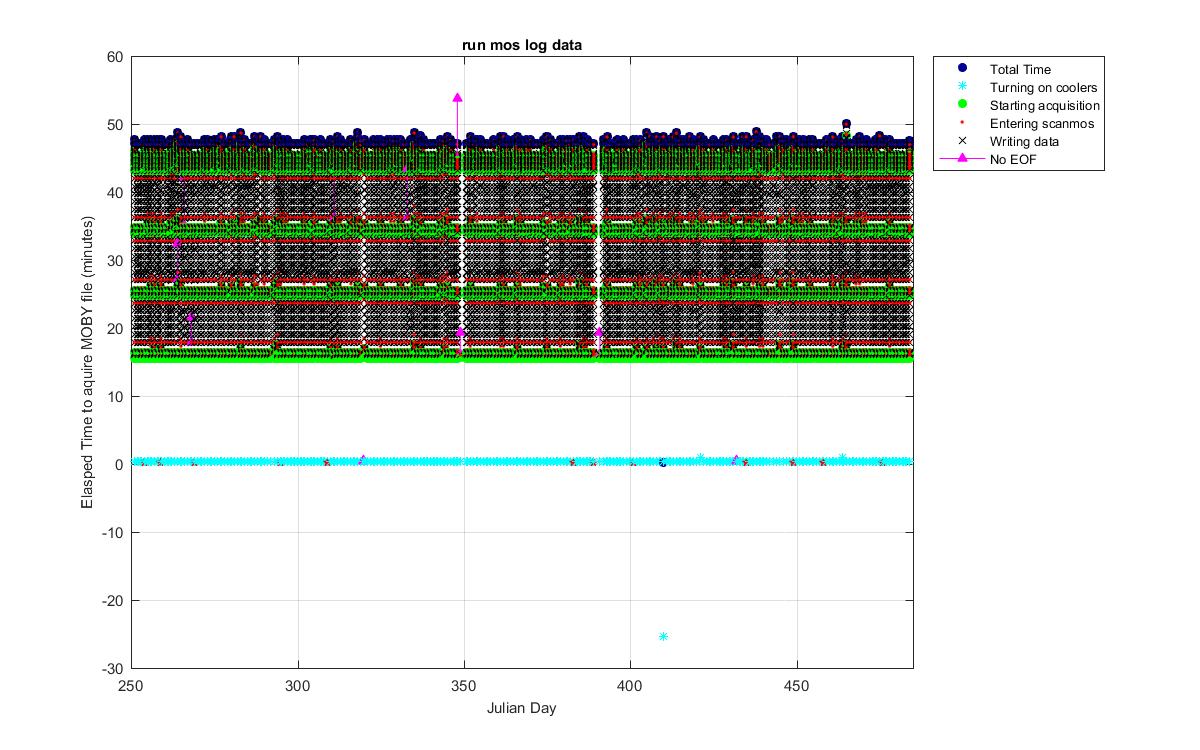Image resolution: width=1200 pixels, height=750 pixels.
Task: Click the y-axis tick label 10
Action: click(115, 397)
